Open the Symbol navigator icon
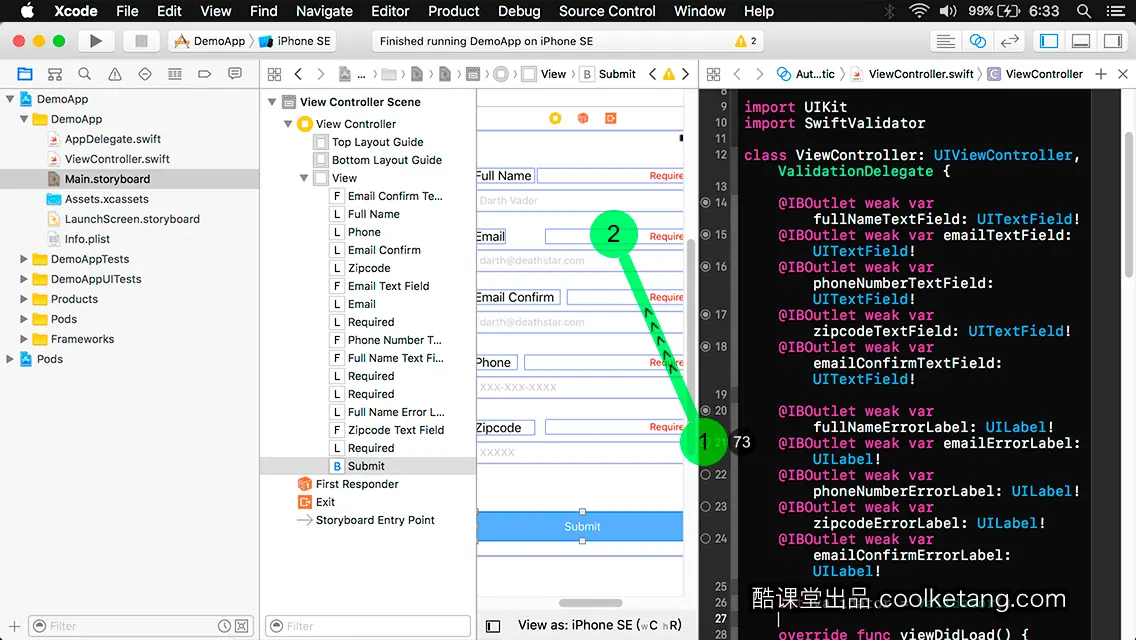 point(55,74)
